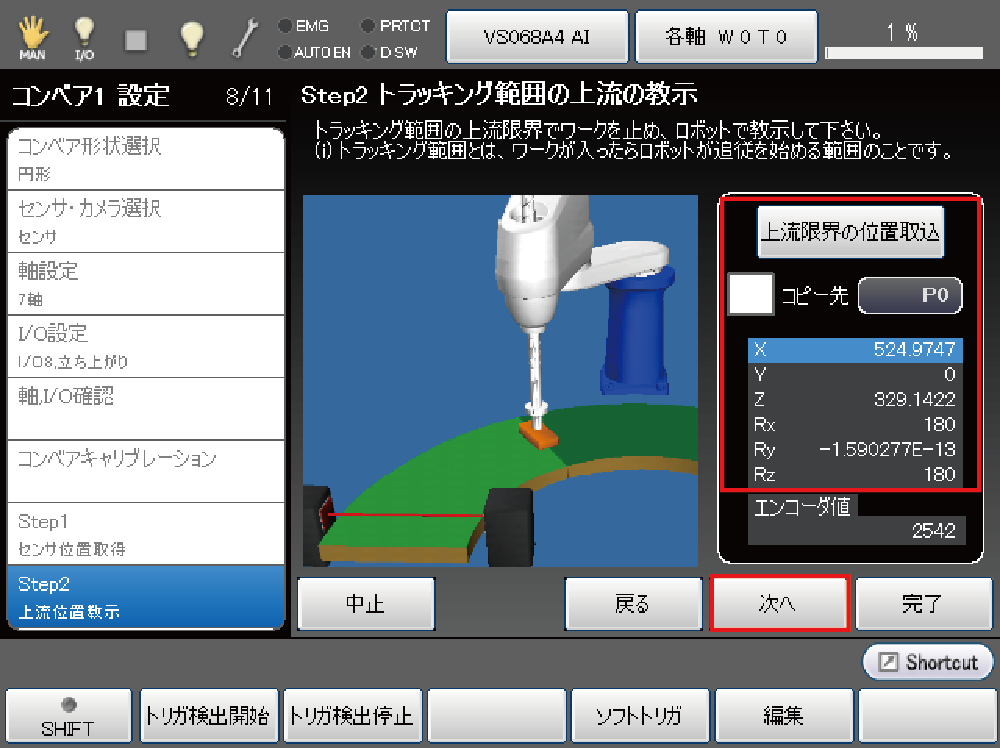1000x748 pixels.
Task: Click the 次へ button
Action: point(780,604)
